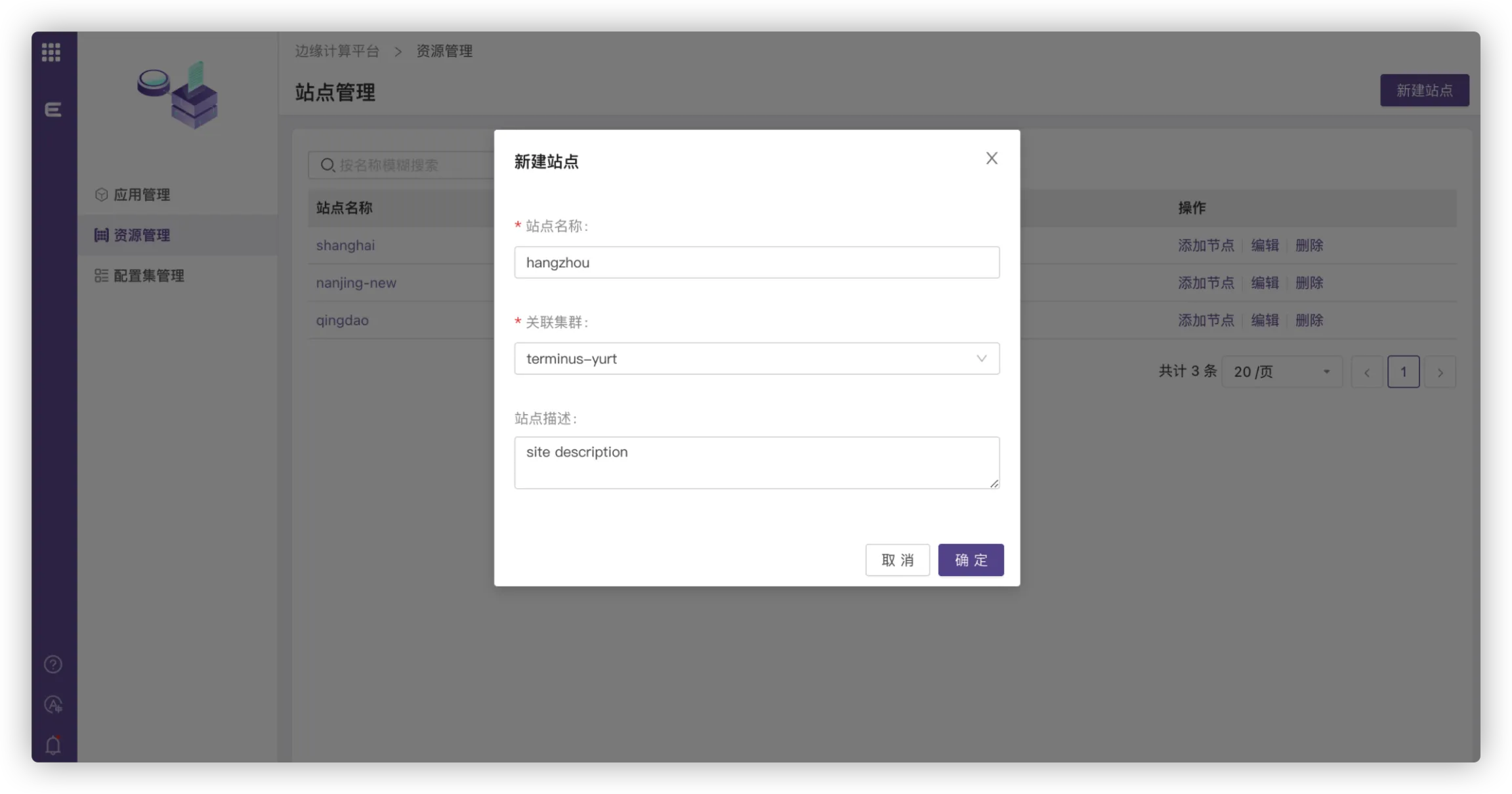Select 配置集管理 in the side menu
1512x794 pixels.
coord(148,276)
